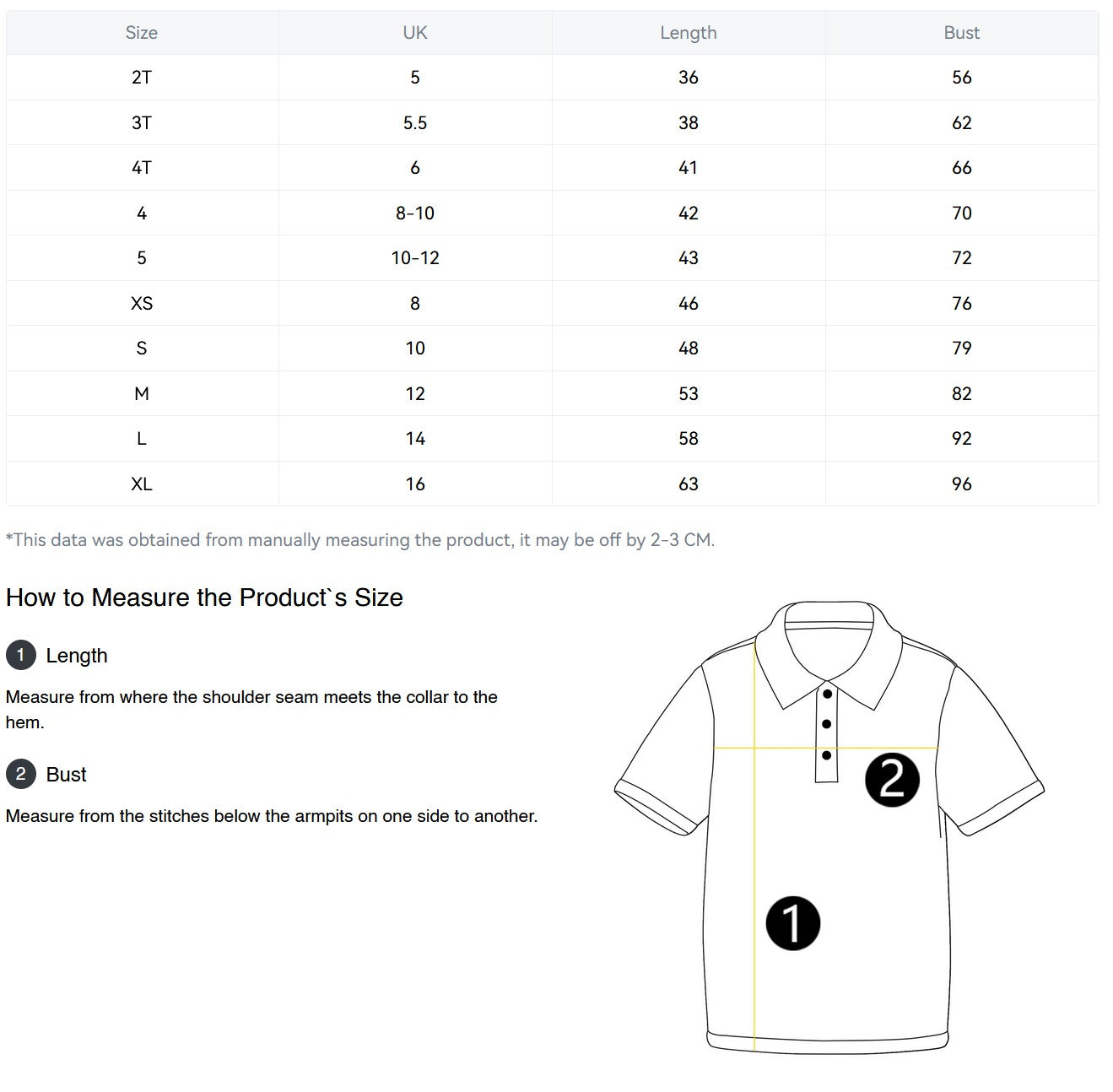Select the UK column header

pos(415,33)
